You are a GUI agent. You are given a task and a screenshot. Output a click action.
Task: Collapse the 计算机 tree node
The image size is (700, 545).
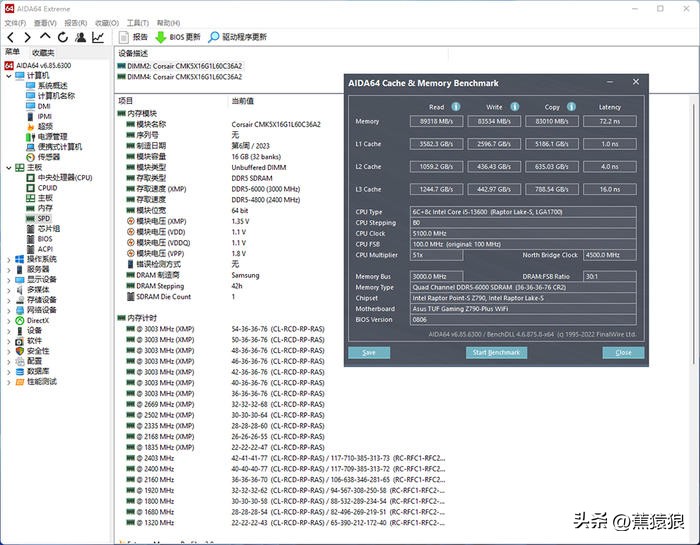(x=9, y=76)
